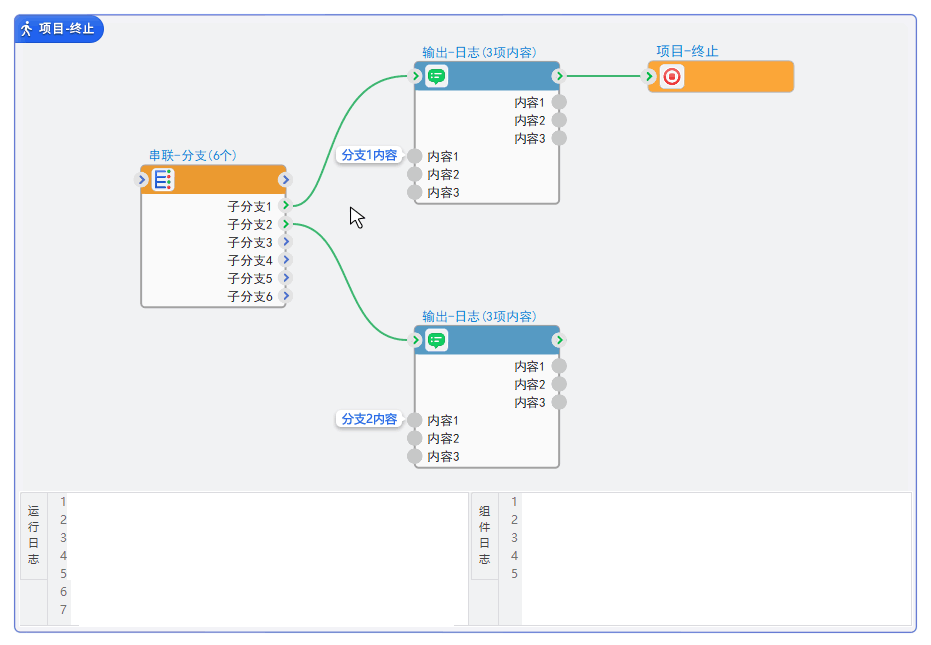
Task: Click the 子分支3 output port arrow
Action: [286, 242]
